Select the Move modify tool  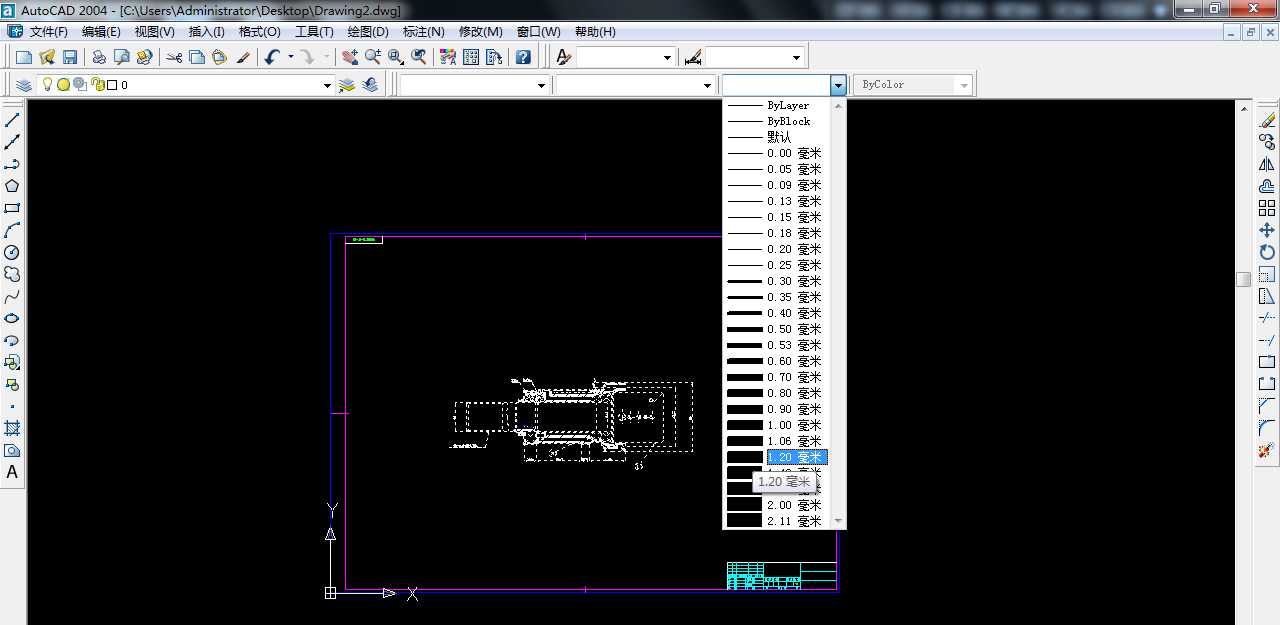click(1267, 230)
